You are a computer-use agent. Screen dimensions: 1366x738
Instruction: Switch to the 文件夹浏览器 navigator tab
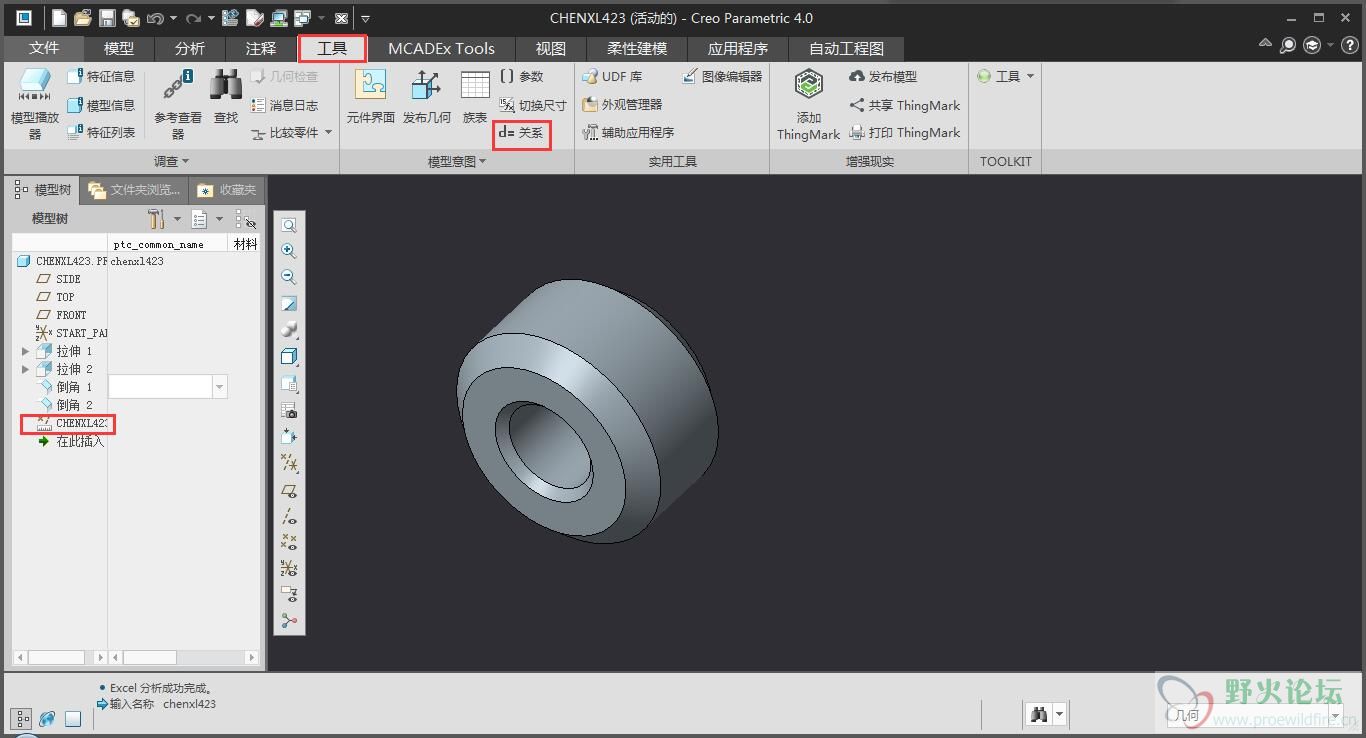134,189
